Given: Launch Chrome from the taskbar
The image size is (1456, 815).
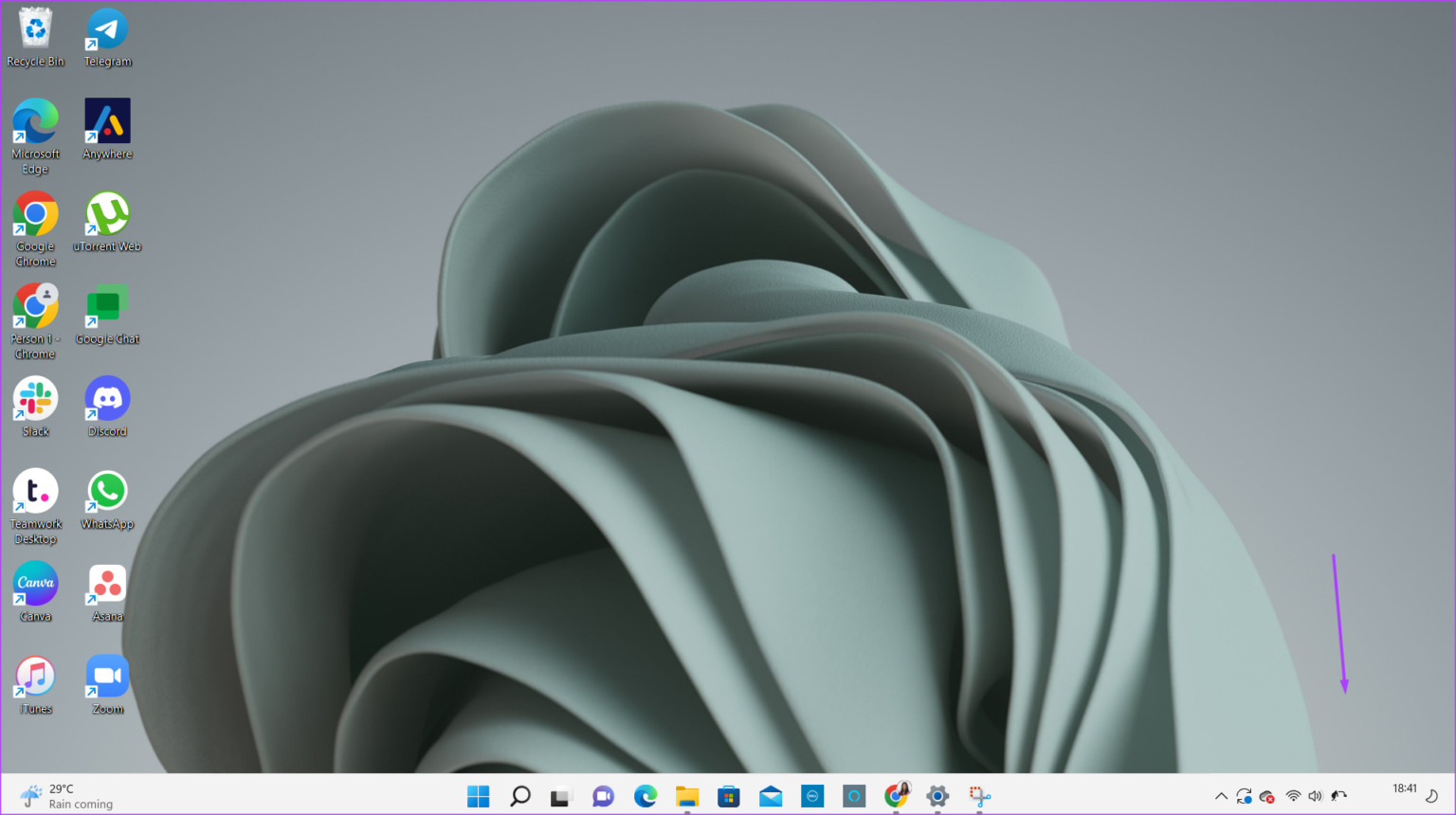Looking at the screenshot, I should tap(896, 796).
